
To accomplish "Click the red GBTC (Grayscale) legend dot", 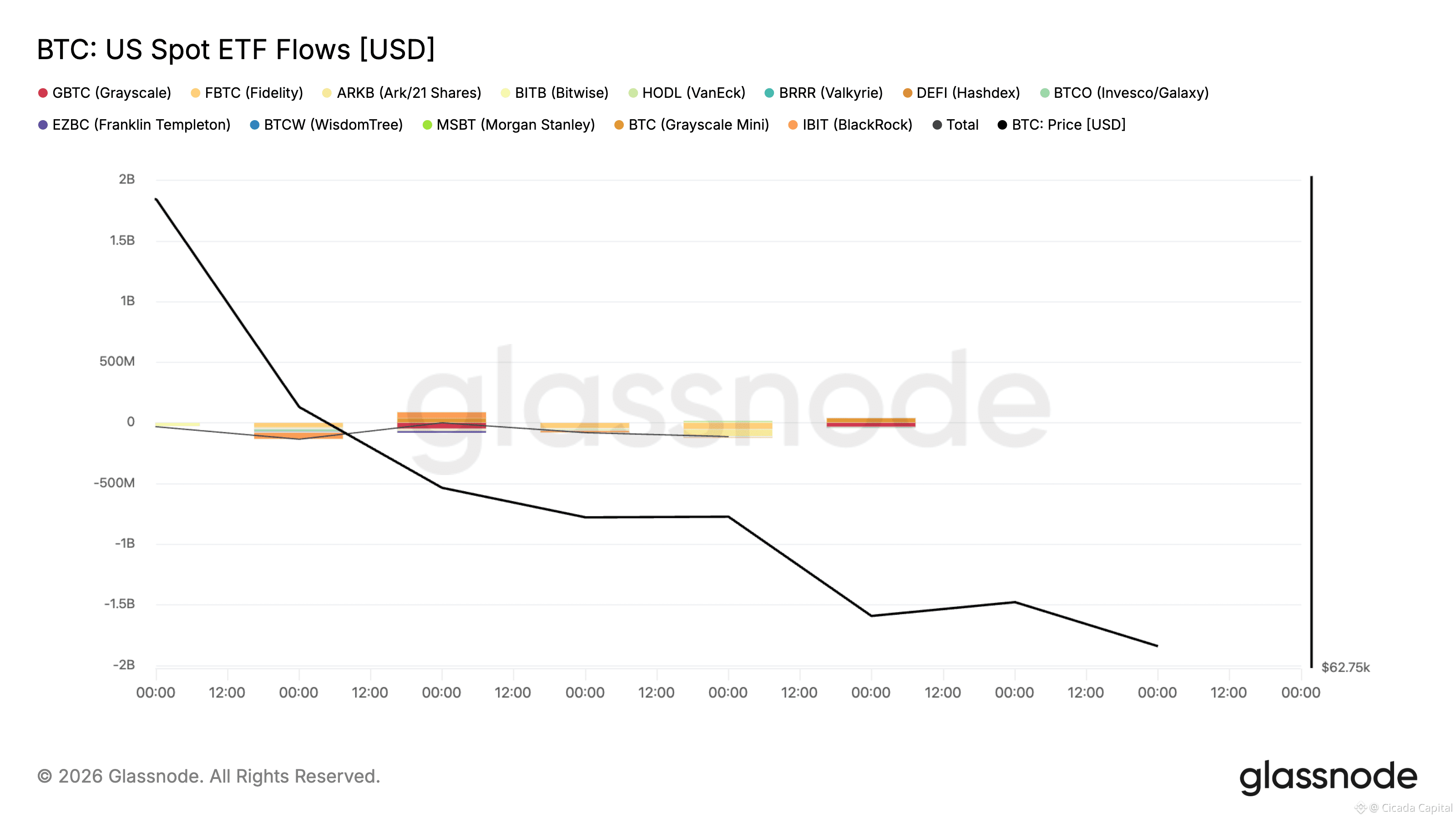I will click(43, 93).
